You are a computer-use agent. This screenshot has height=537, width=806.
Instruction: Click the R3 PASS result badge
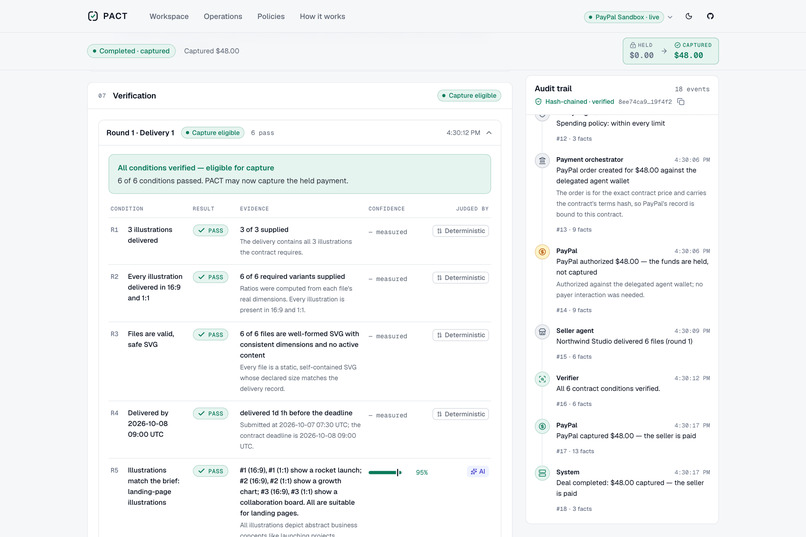coord(211,335)
